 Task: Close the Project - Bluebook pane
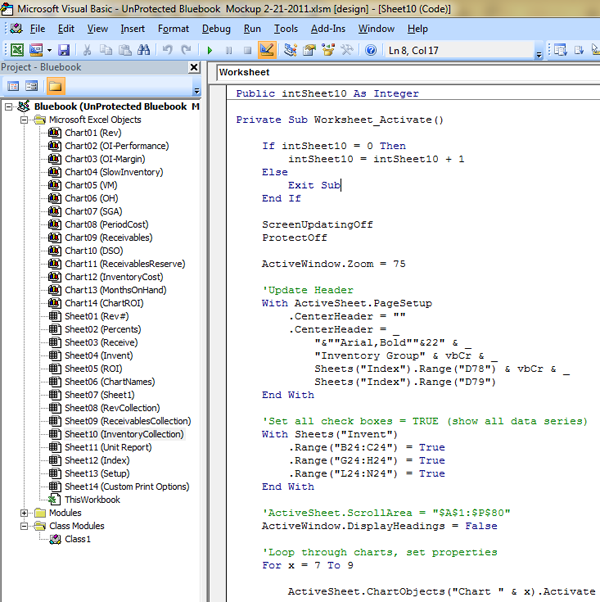(x=194, y=67)
